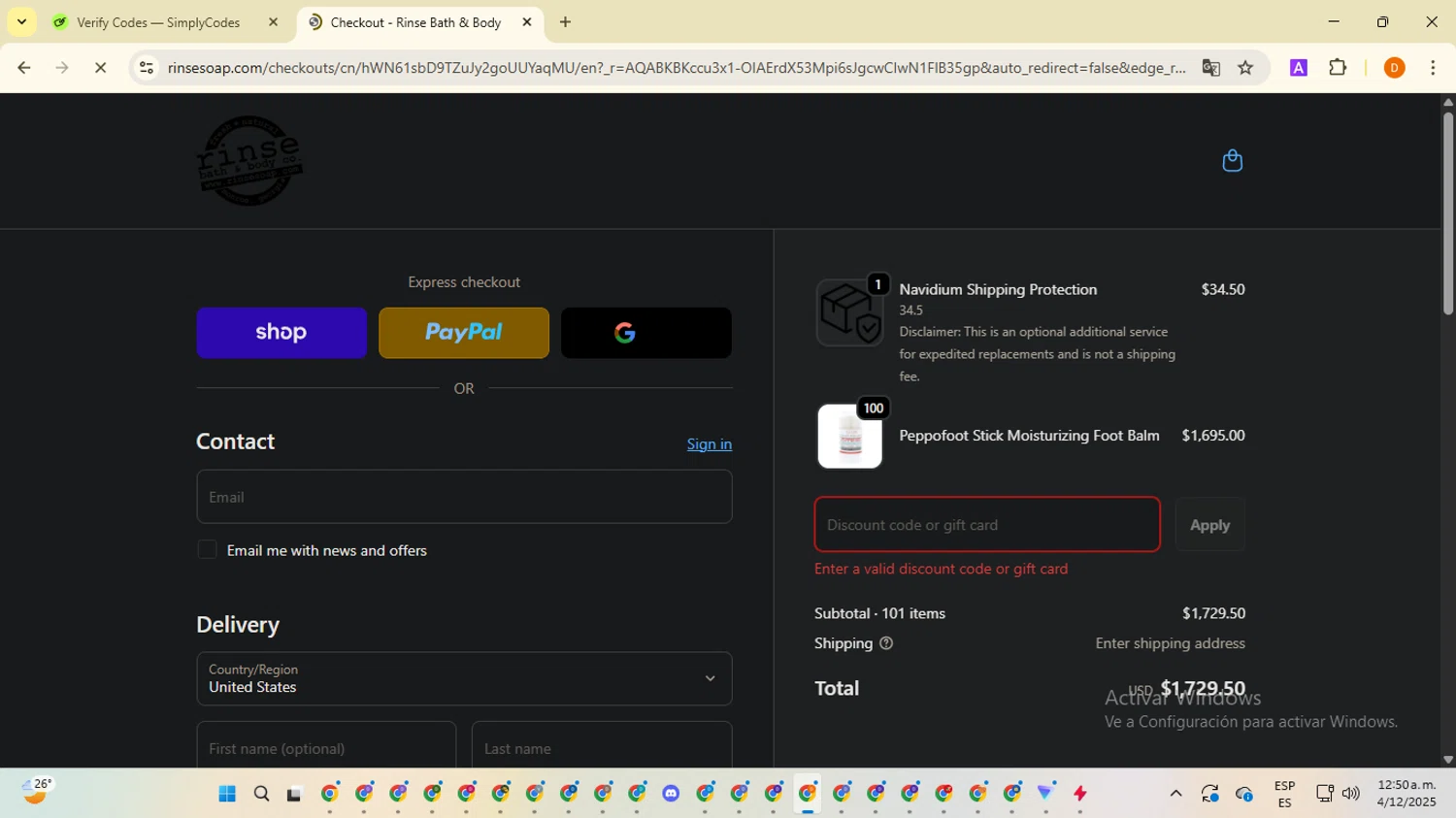Pay with PayPal express checkout
Viewport: 1456px width, 818px height.
coord(464,333)
